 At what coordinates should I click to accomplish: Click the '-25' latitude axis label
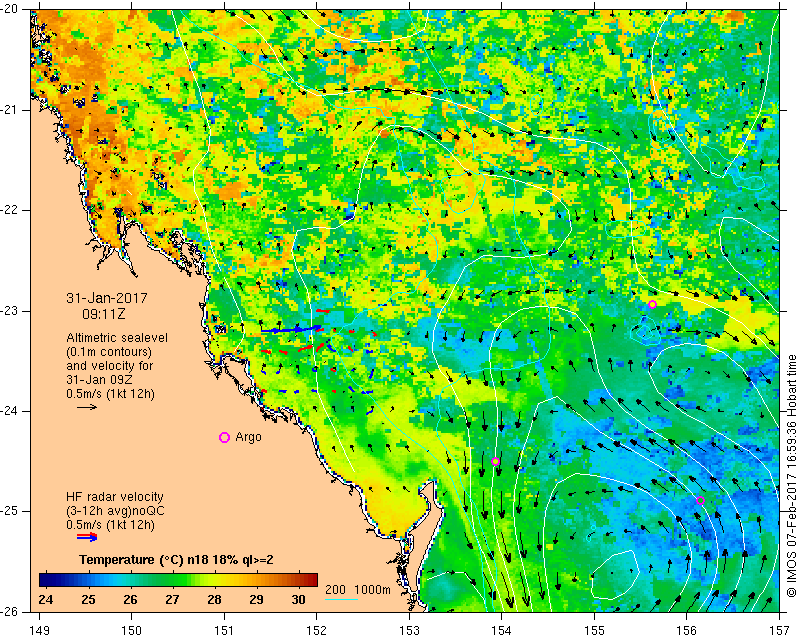(9, 511)
